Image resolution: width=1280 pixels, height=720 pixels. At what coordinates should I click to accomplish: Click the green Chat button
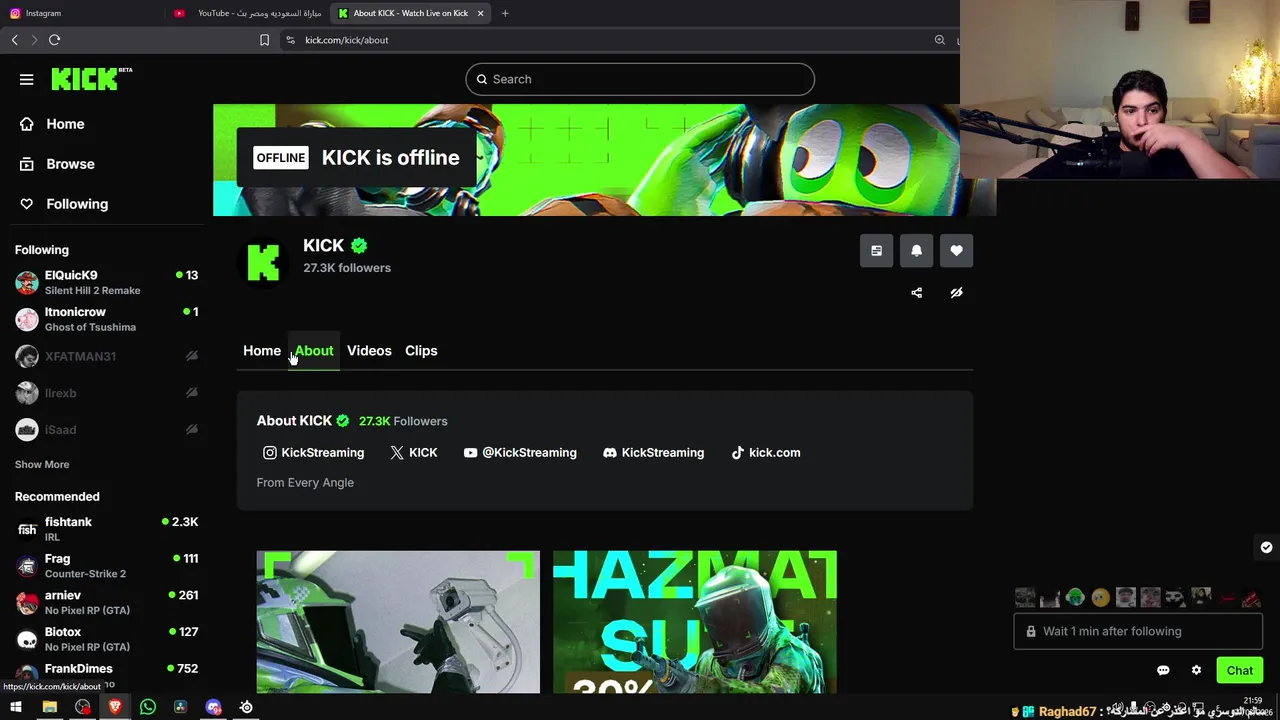pos(1240,671)
